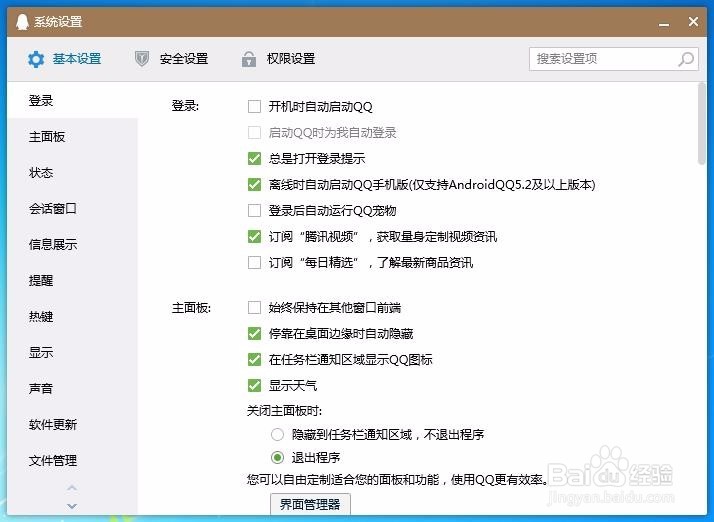
Task: Close the 系统设置 window
Action: click(693, 21)
